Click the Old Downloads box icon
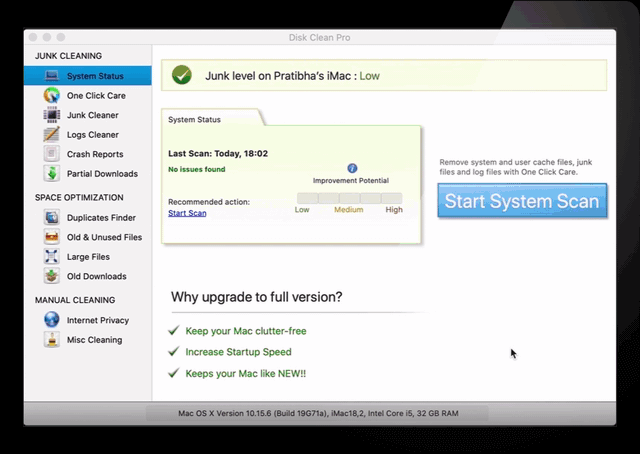This screenshot has width=640, height=454. [52, 276]
